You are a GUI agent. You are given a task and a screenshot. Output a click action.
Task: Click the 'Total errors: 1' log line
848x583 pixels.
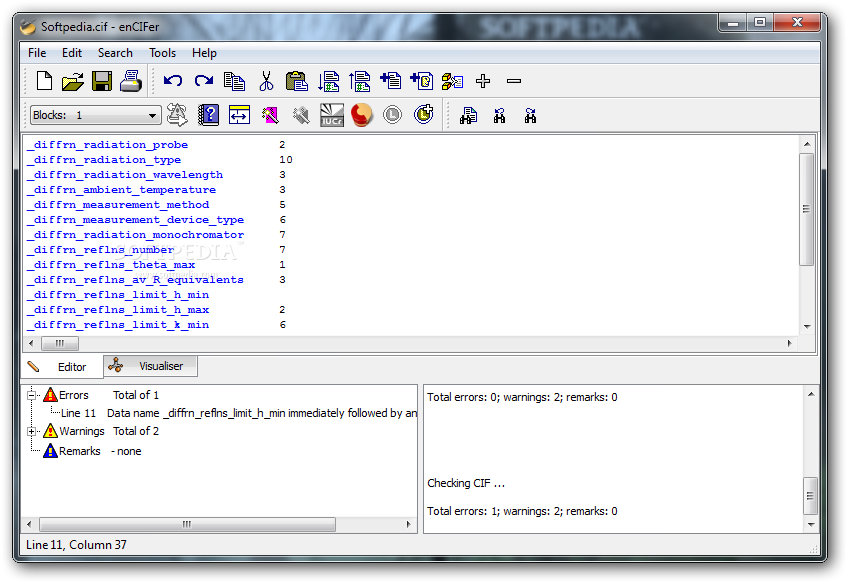[522, 511]
